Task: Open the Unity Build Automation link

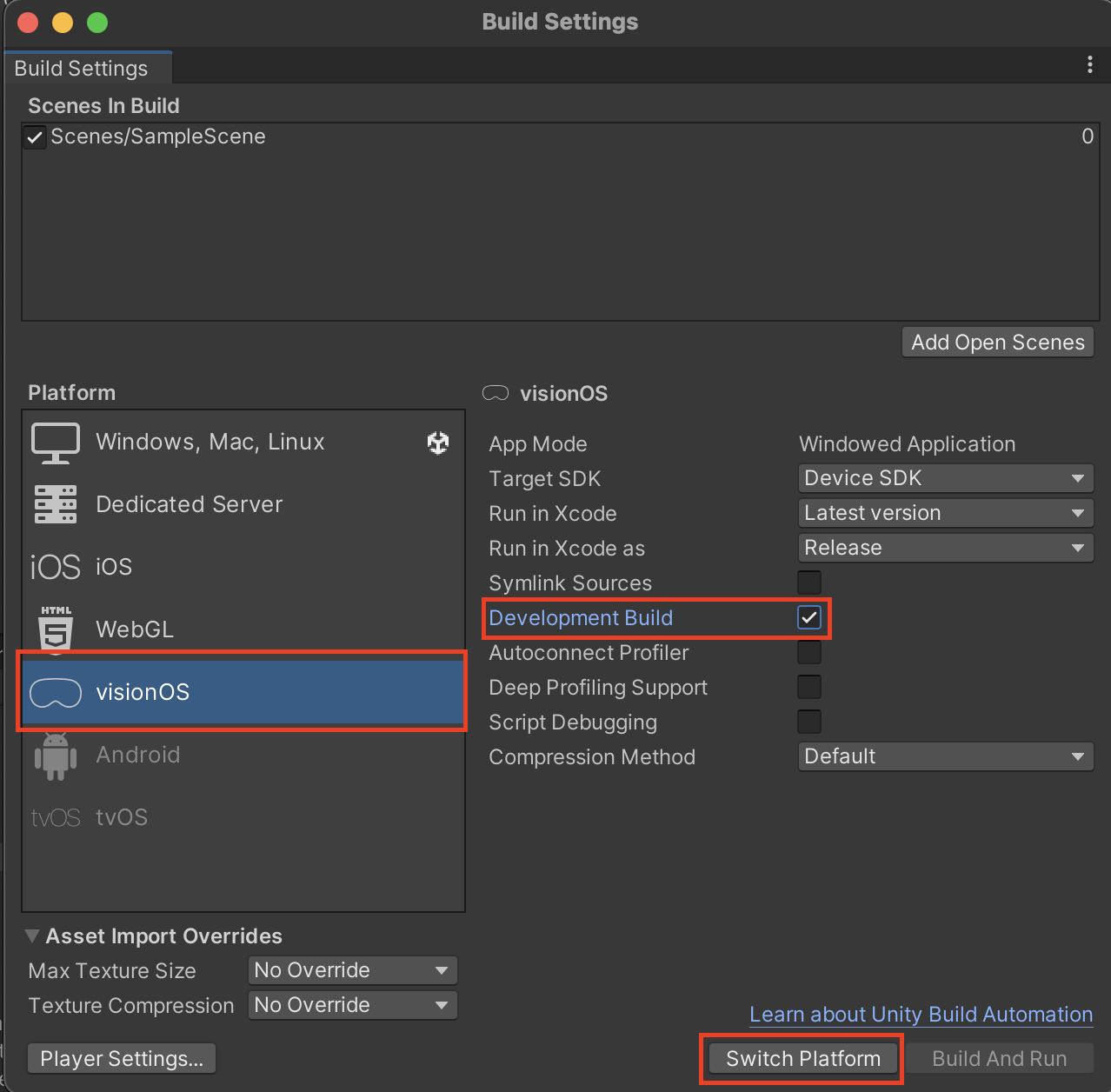Action: point(920,1014)
